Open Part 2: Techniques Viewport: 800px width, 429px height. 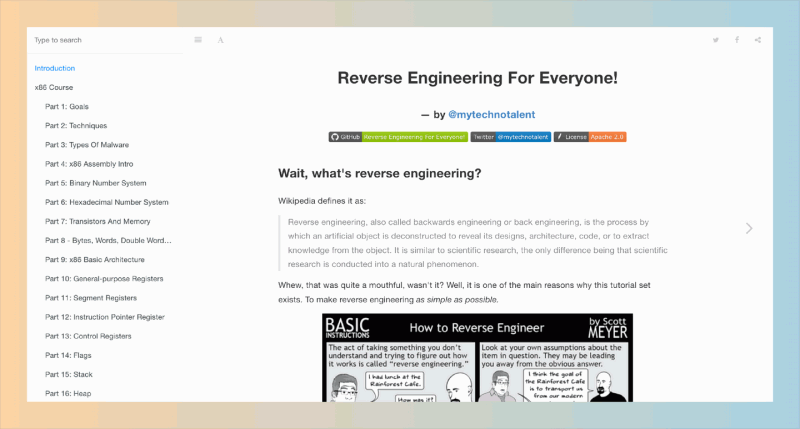pyautogui.click(x=76, y=125)
